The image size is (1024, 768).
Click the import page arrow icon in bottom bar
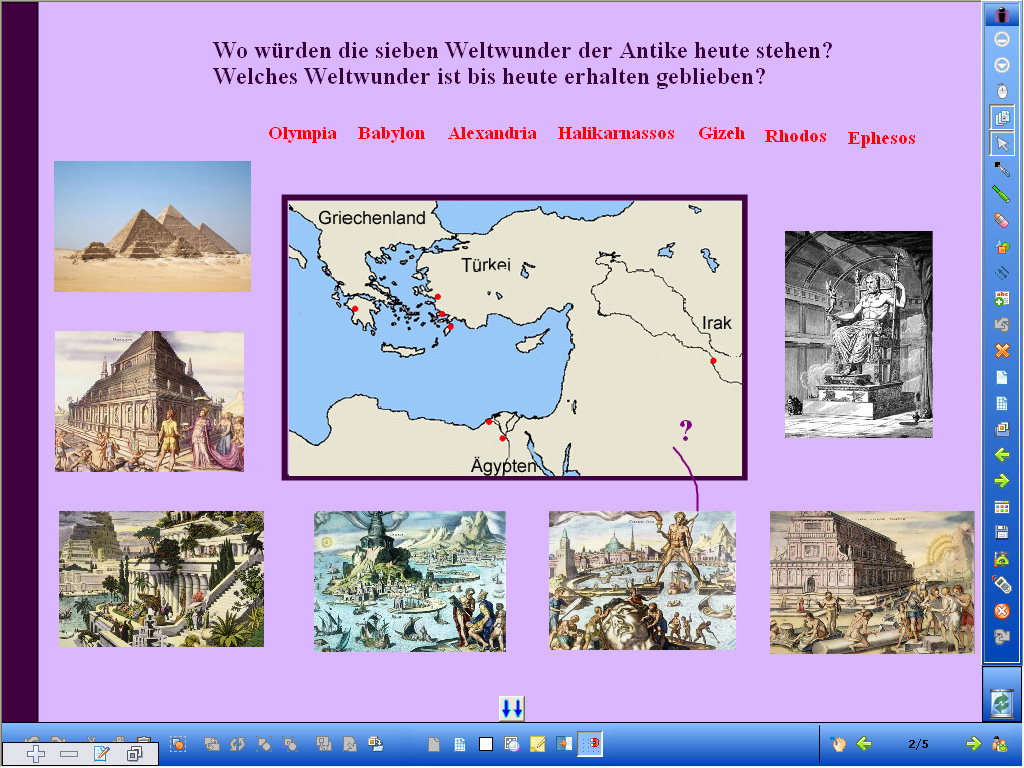(x=564, y=744)
